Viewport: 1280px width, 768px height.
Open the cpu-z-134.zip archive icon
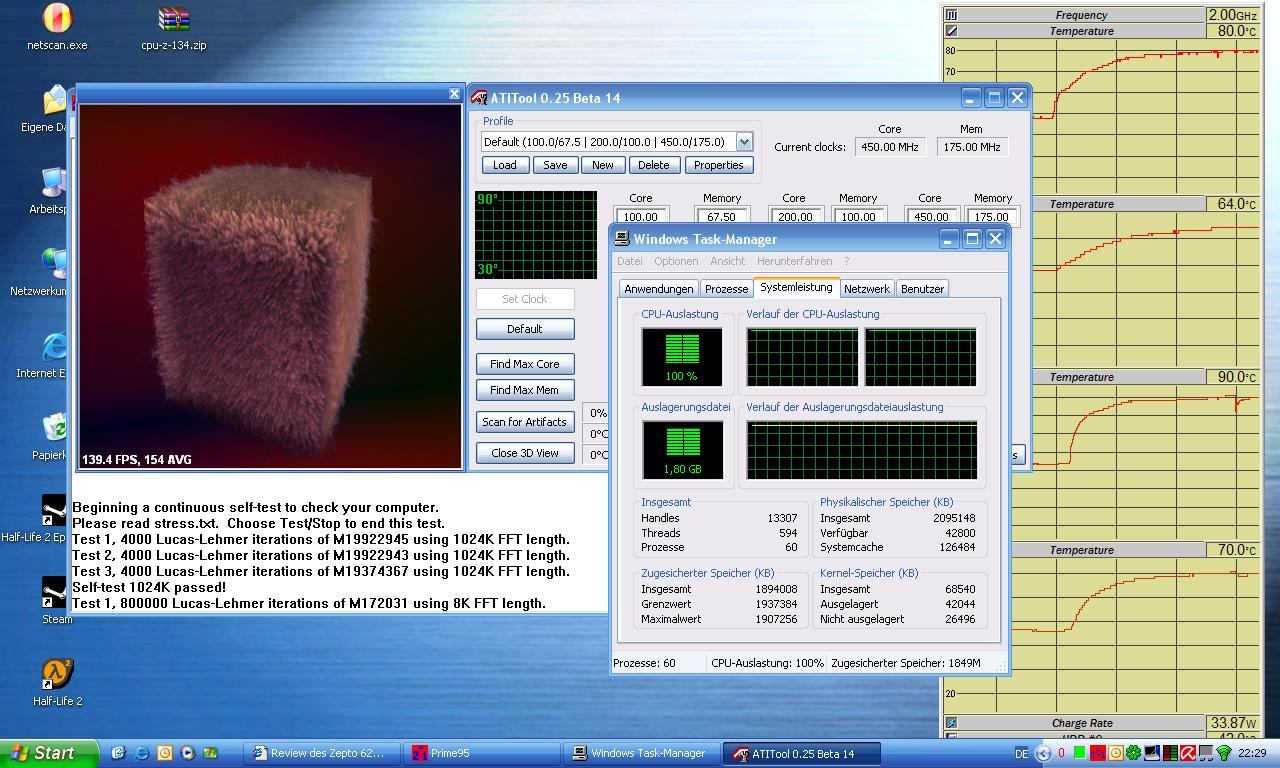pyautogui.click(x=173, y=19)
